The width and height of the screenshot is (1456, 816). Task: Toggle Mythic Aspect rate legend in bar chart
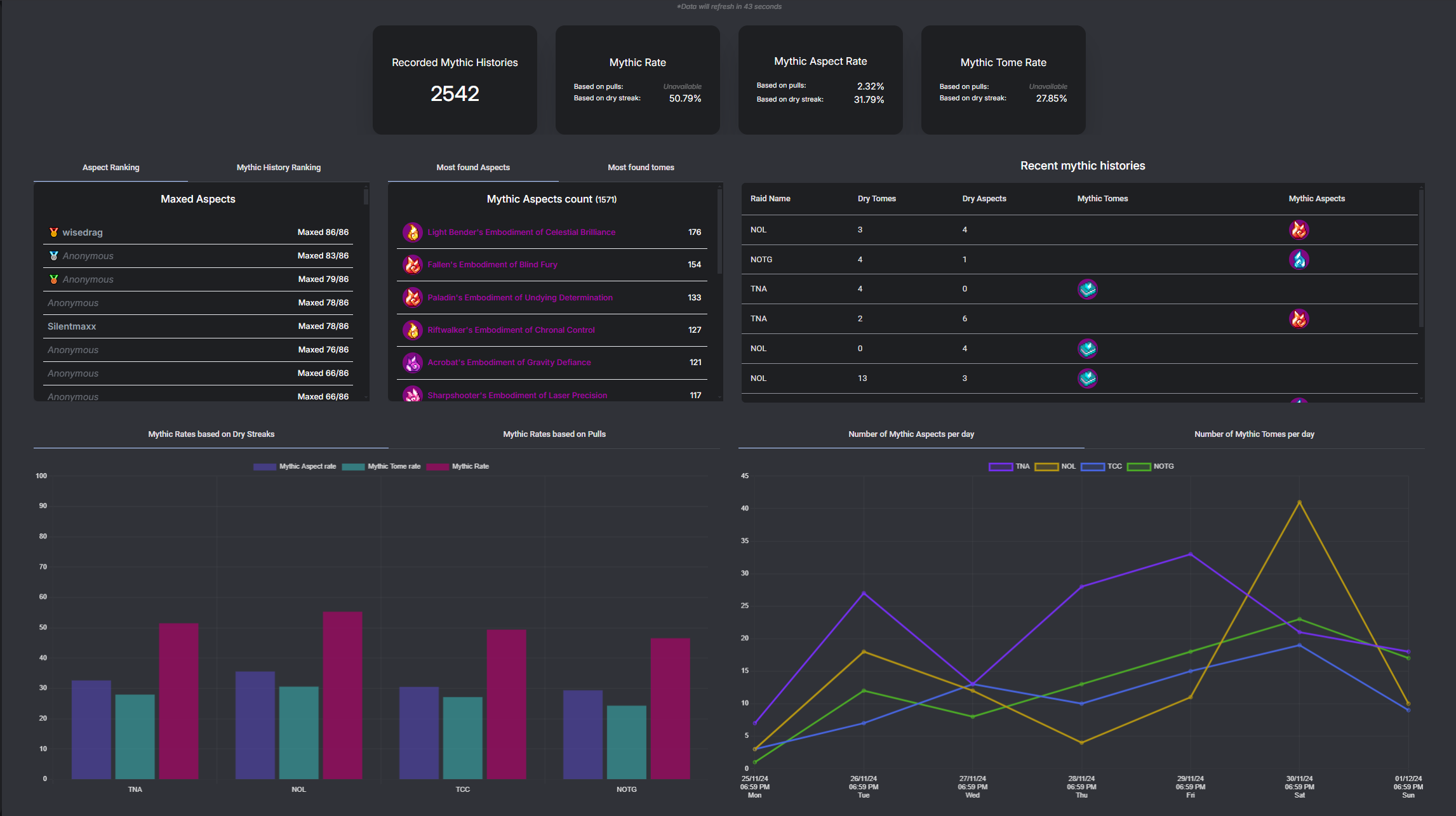click(x=295, y=467)
